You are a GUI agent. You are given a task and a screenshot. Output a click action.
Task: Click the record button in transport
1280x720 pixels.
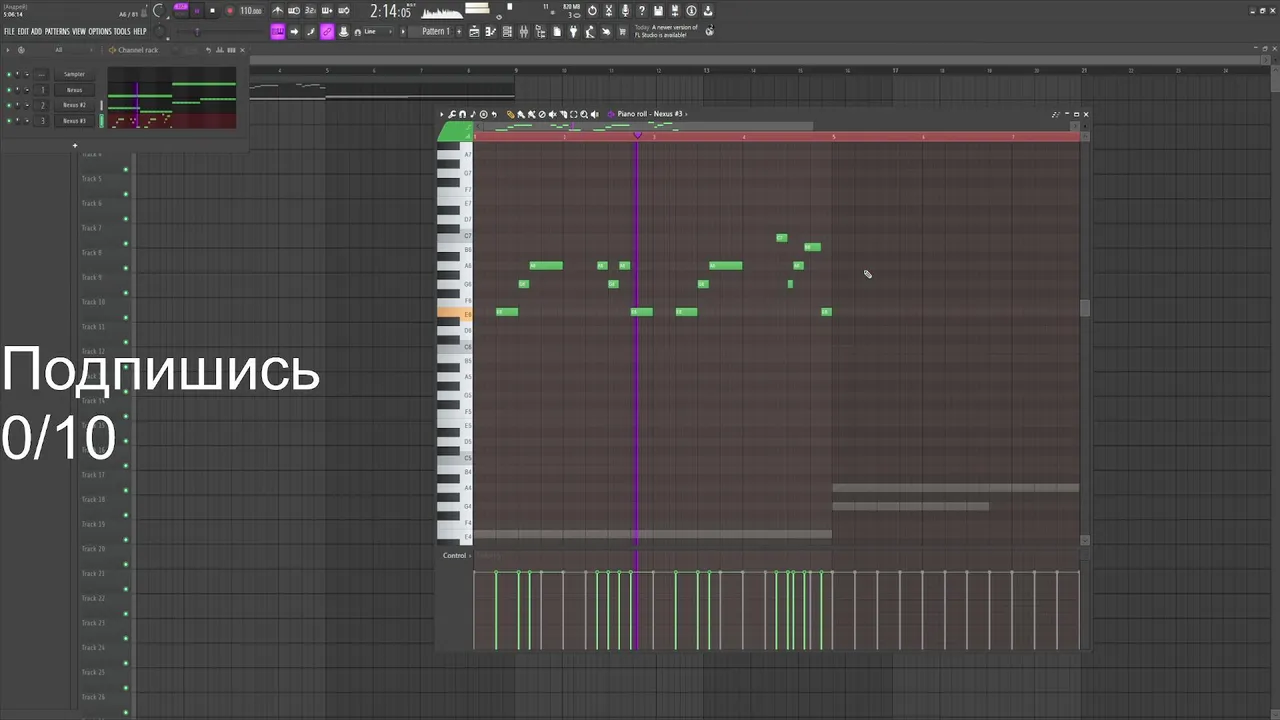230,11
